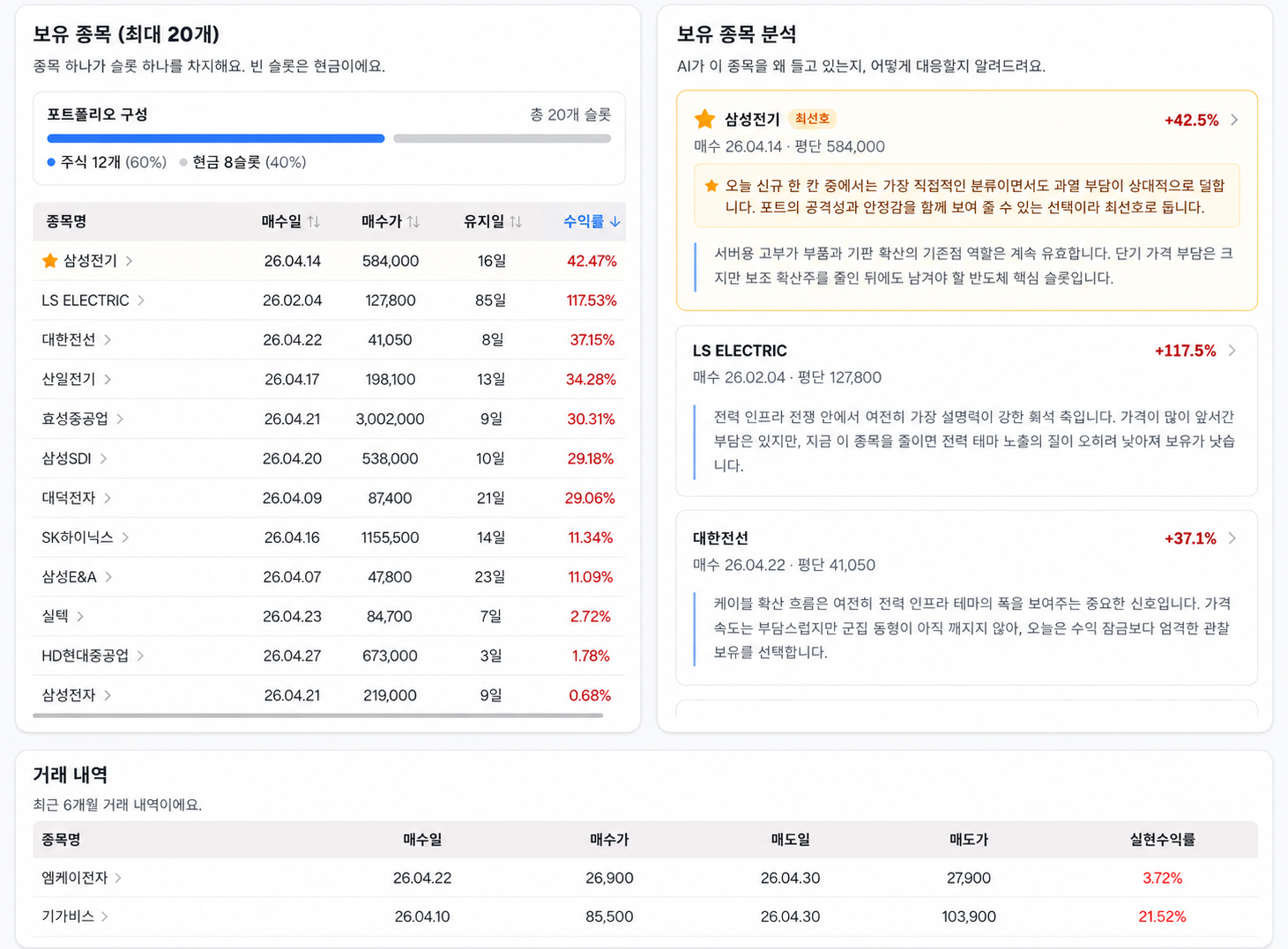This screenshot has width=1288, height=949.
Task: Expand 대한전선 analysis card arrow at +37.1%
Action: pyautogui.click(x=1232, y=538)
